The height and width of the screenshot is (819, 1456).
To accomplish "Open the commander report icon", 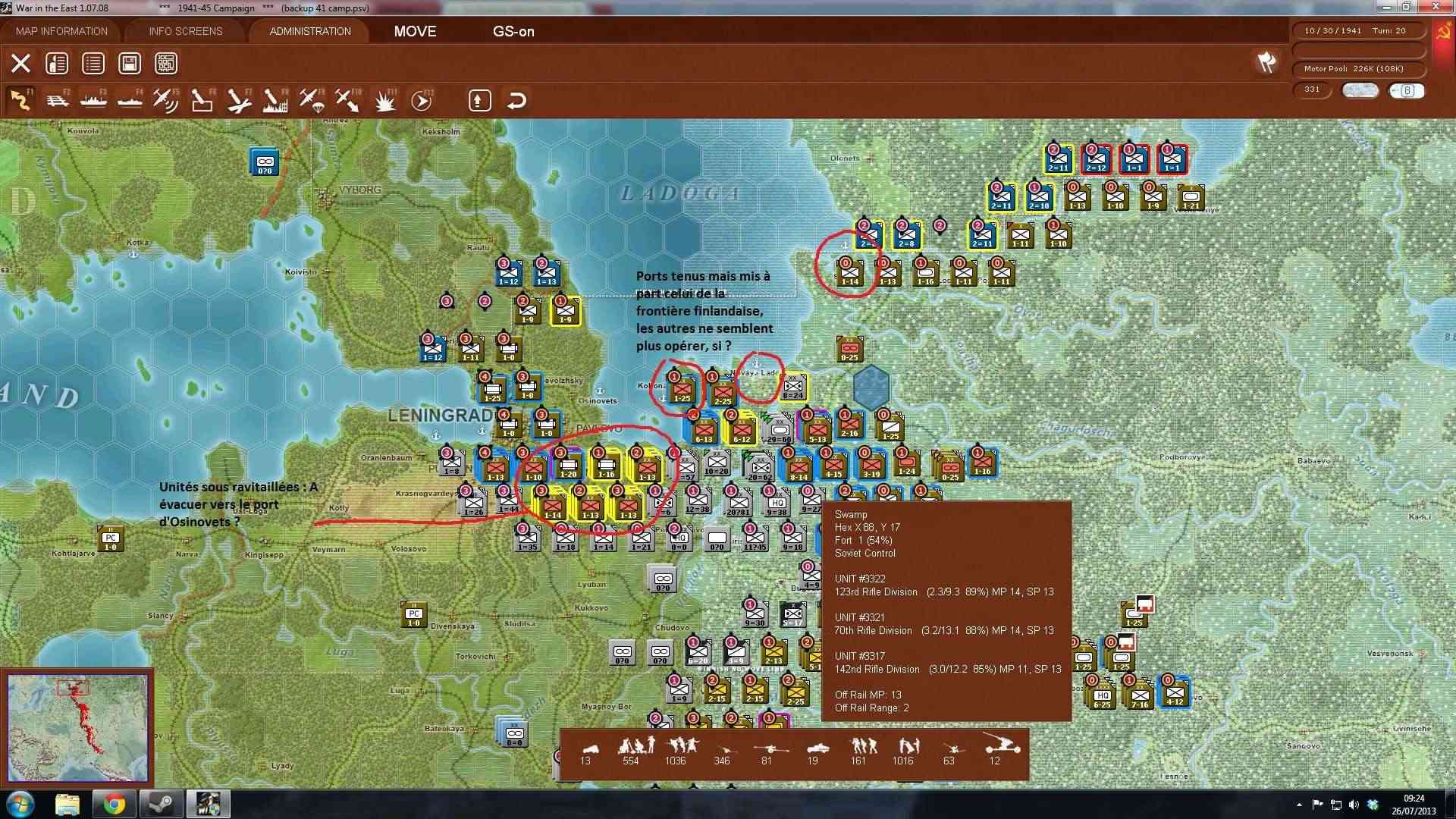I will pos(57,63).
